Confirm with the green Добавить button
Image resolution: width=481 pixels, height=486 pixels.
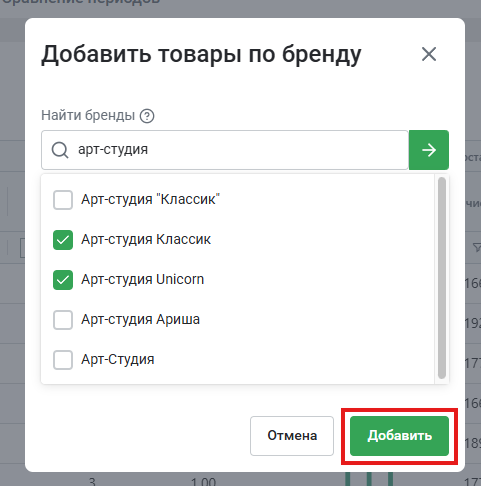[x=399, y=436]
